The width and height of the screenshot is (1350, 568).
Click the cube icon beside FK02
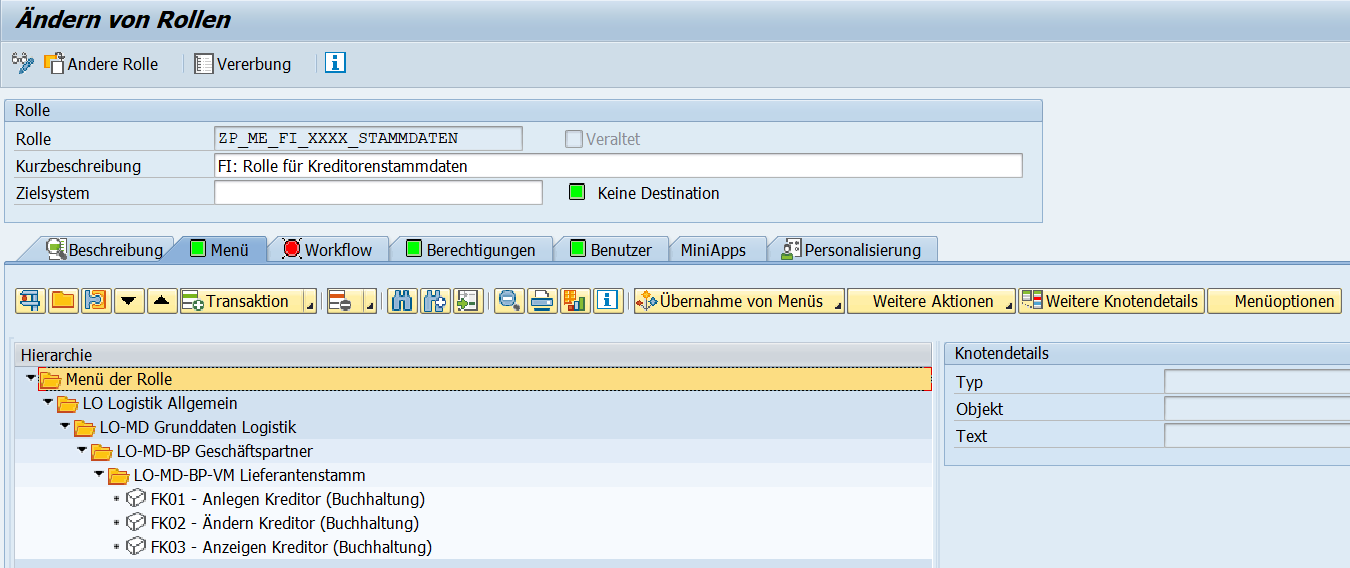136,523
